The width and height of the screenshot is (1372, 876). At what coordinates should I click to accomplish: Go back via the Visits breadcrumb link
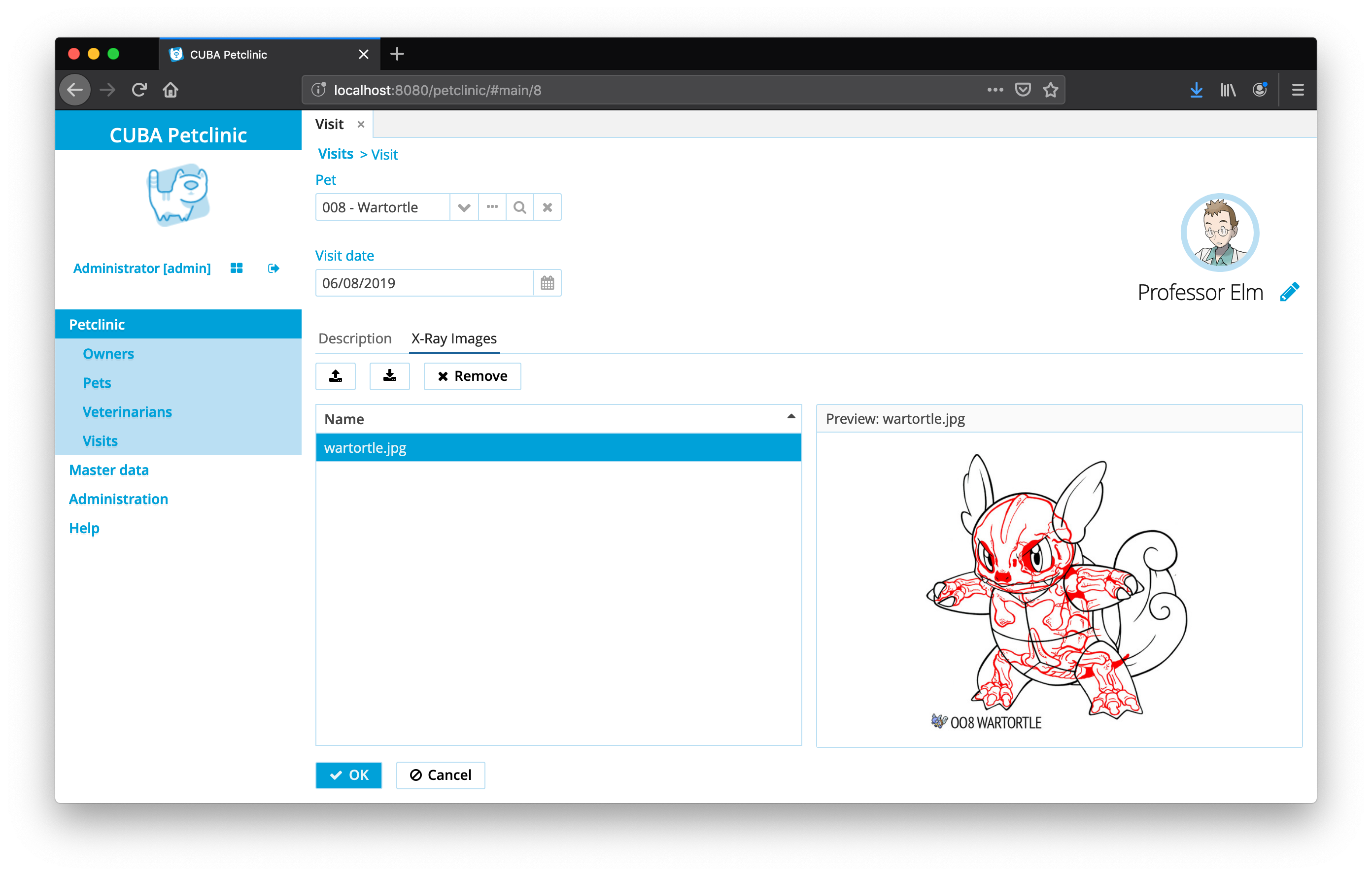tap(336, 154)
